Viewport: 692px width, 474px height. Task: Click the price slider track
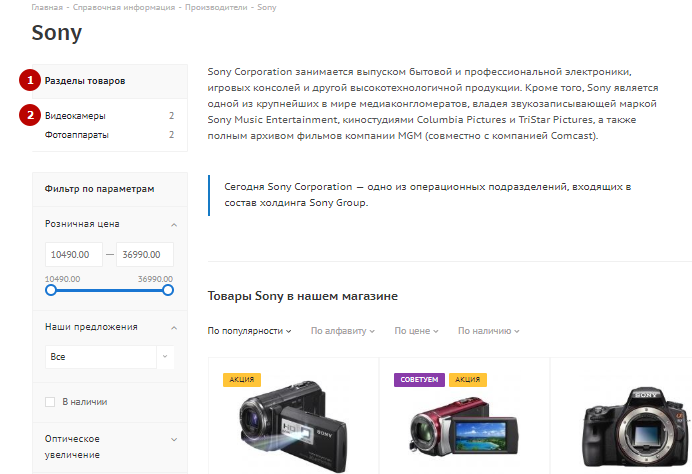click(x=109, y=290)
